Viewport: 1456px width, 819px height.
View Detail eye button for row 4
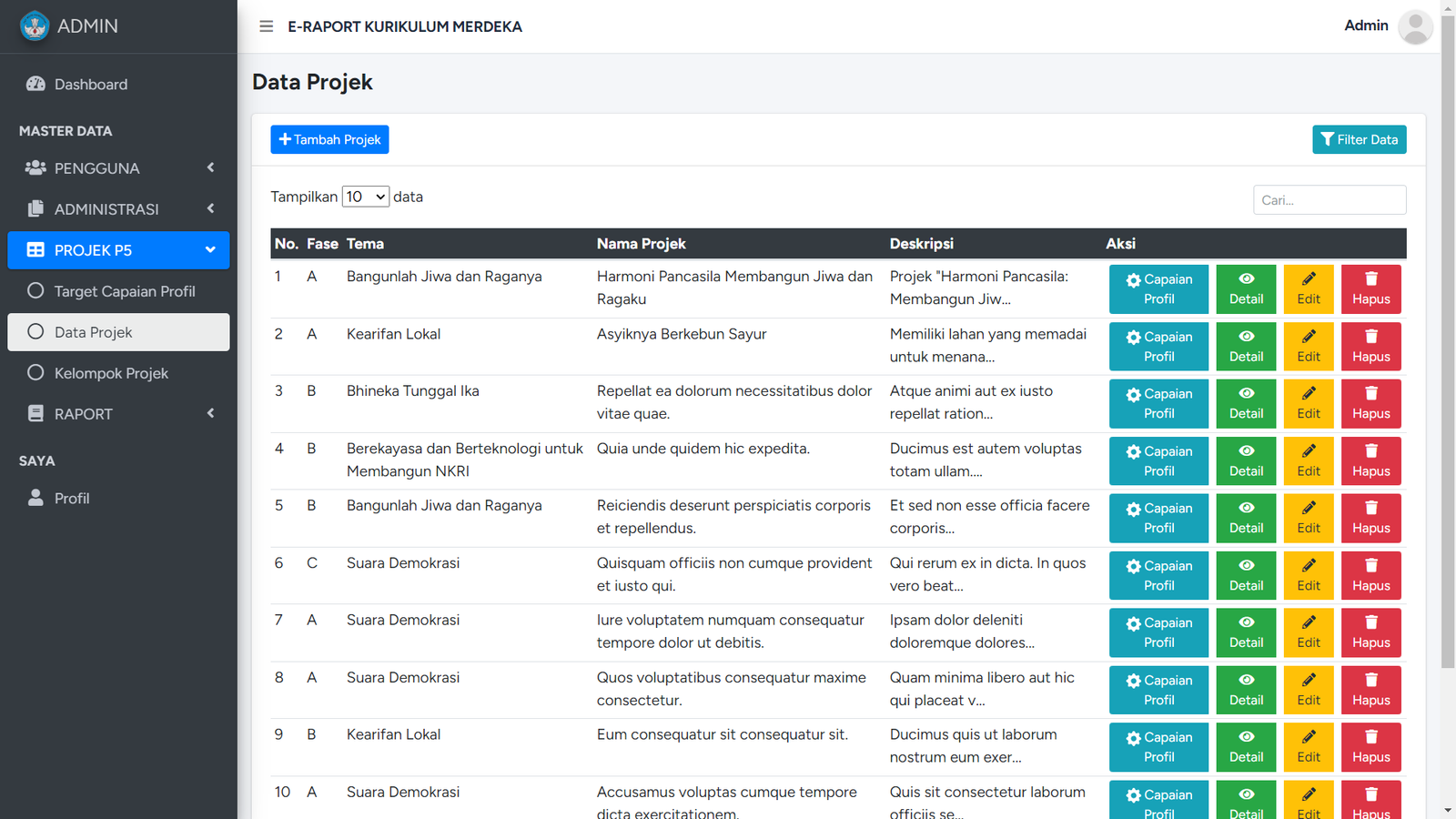point(1246,460)
